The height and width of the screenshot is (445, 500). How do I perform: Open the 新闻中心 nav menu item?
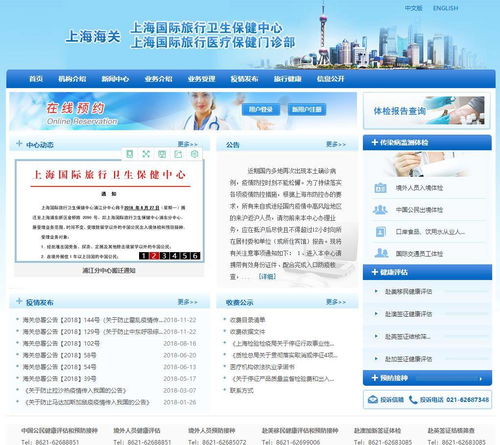[x=115, y=79]
